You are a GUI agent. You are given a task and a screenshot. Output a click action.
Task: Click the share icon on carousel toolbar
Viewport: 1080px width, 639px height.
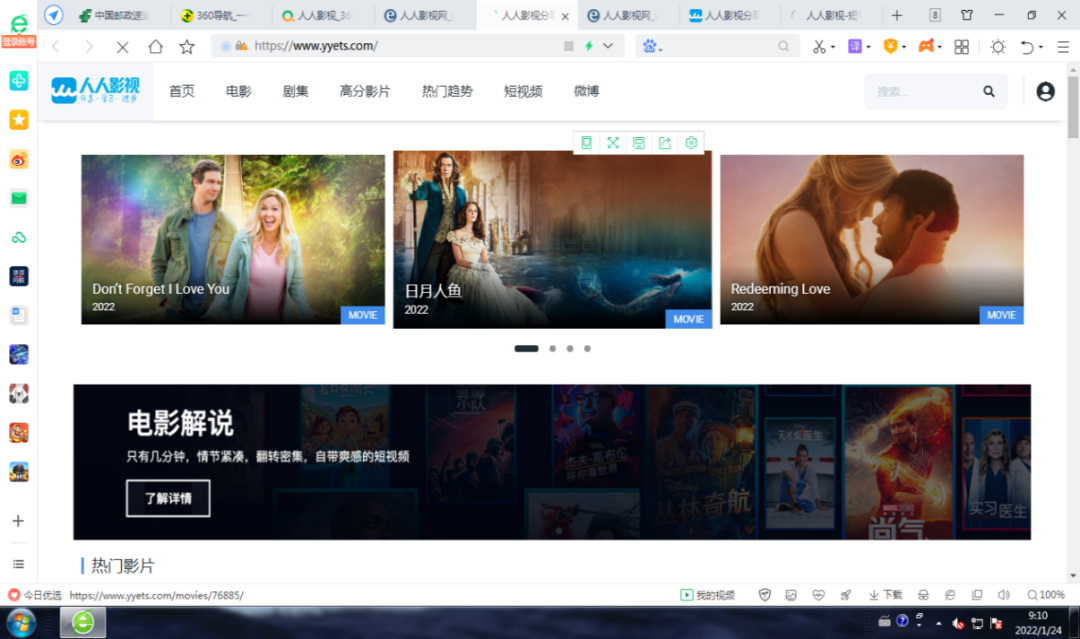(665, 143)
